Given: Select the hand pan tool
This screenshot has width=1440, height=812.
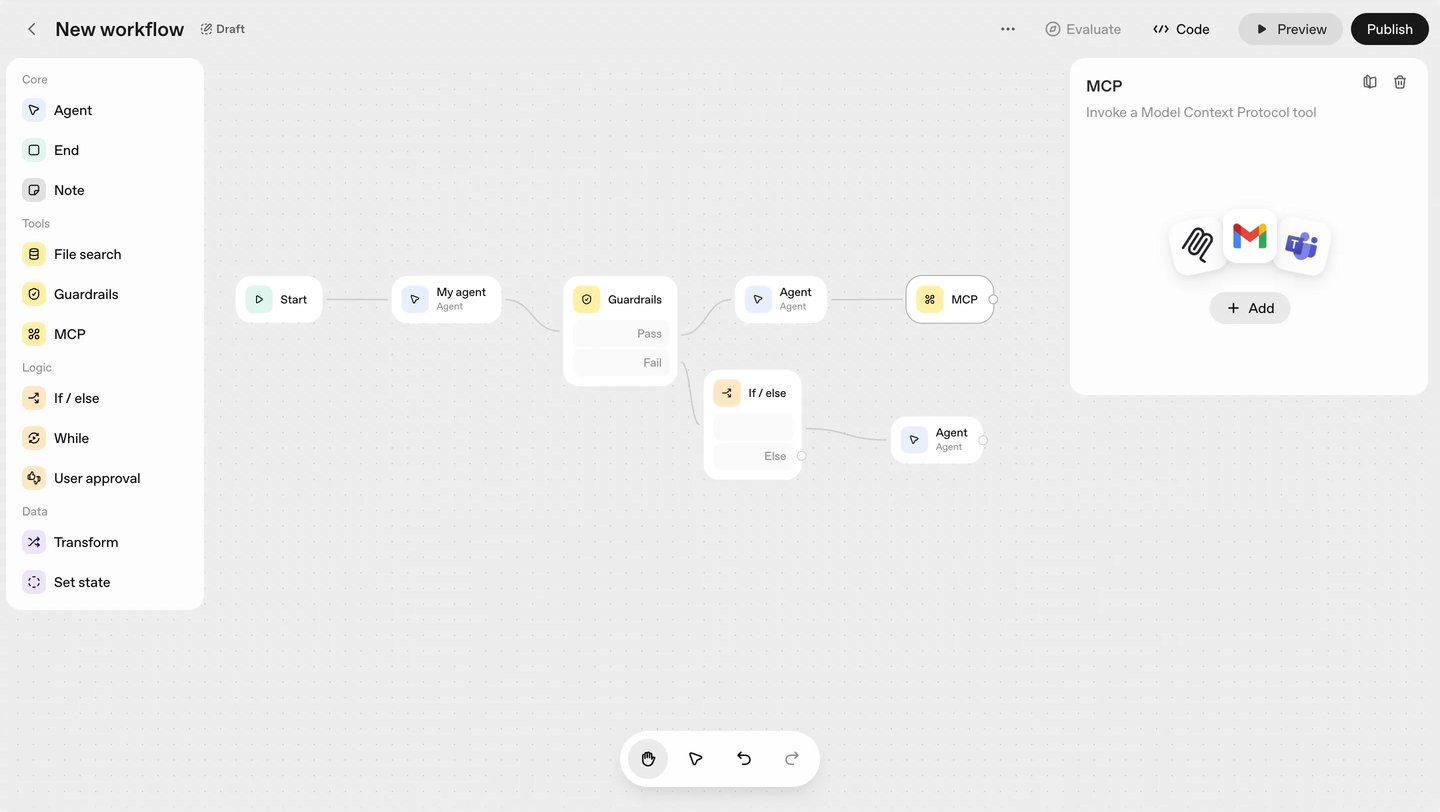Looking at the screenshot, I should click(648, 759).
